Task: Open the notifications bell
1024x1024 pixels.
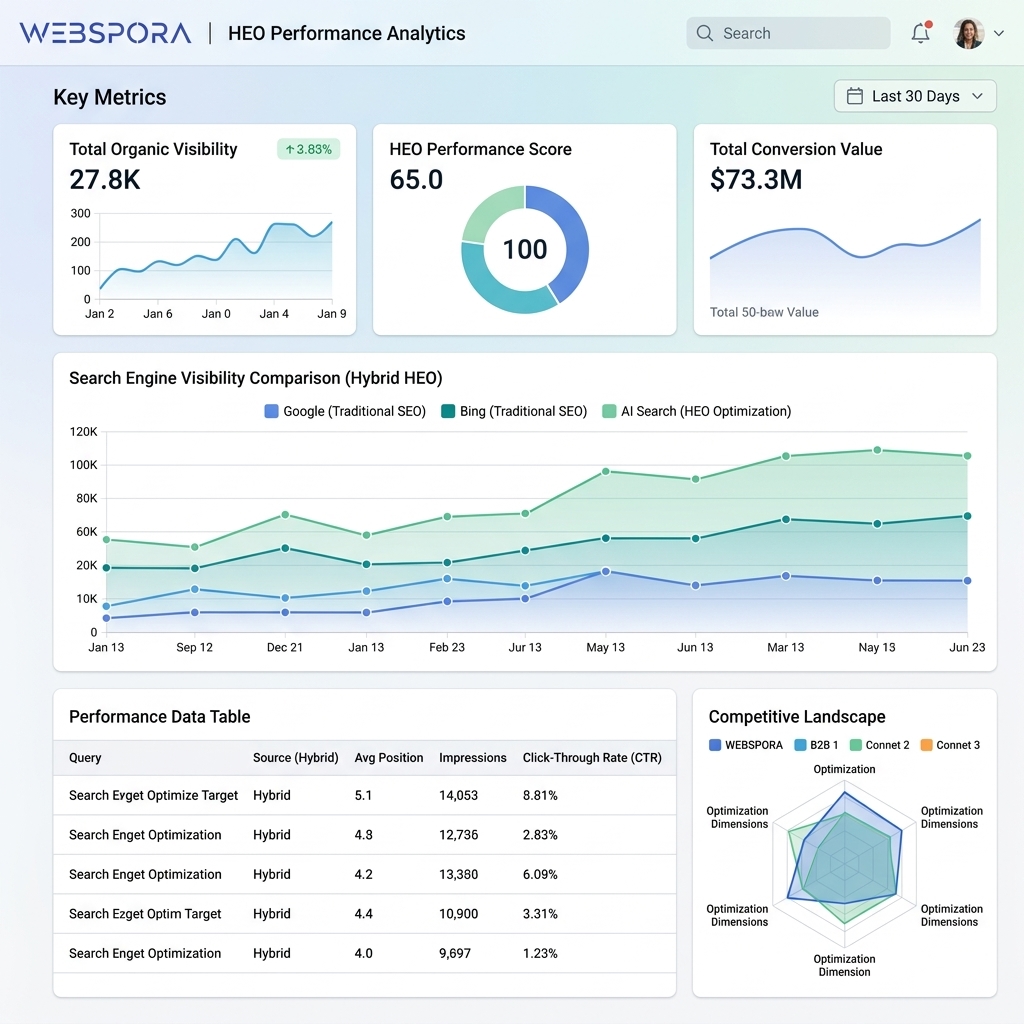Action: point(921,32)
